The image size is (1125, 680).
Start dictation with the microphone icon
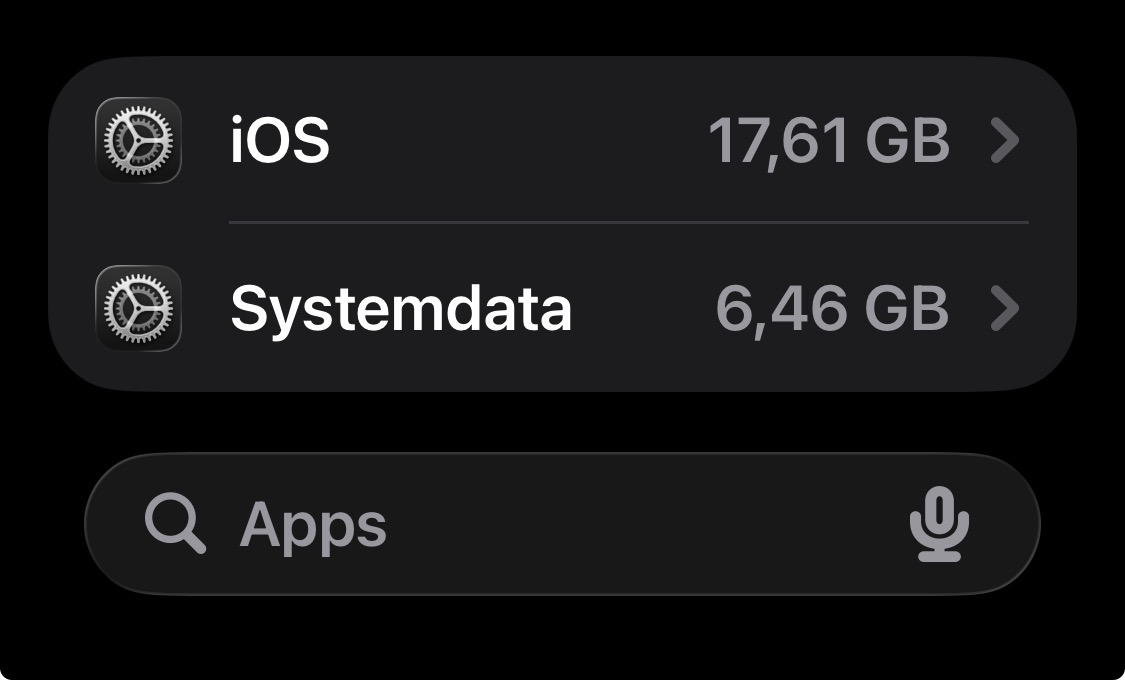939,524
